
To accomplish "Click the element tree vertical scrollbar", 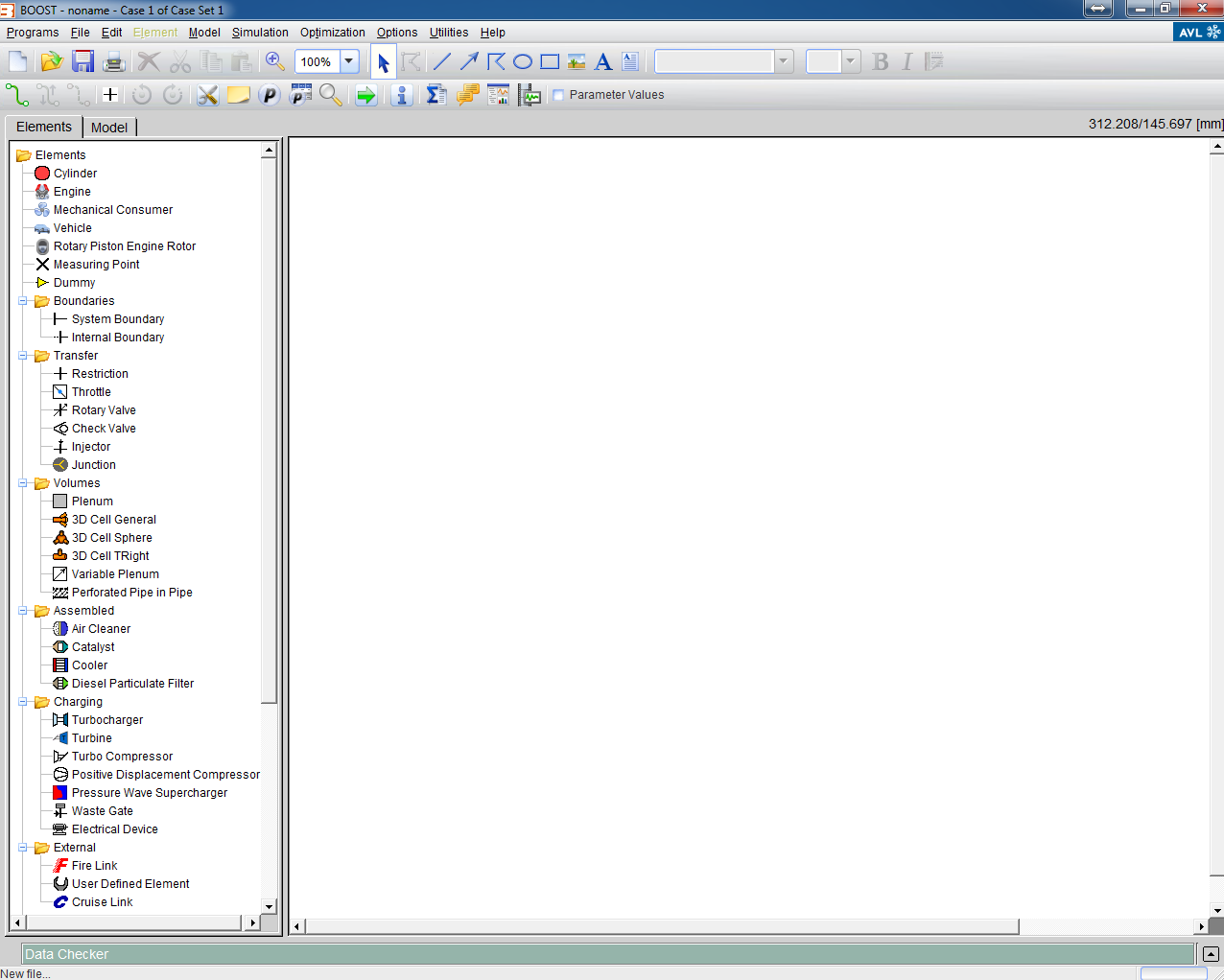I will tap(269, 430).
